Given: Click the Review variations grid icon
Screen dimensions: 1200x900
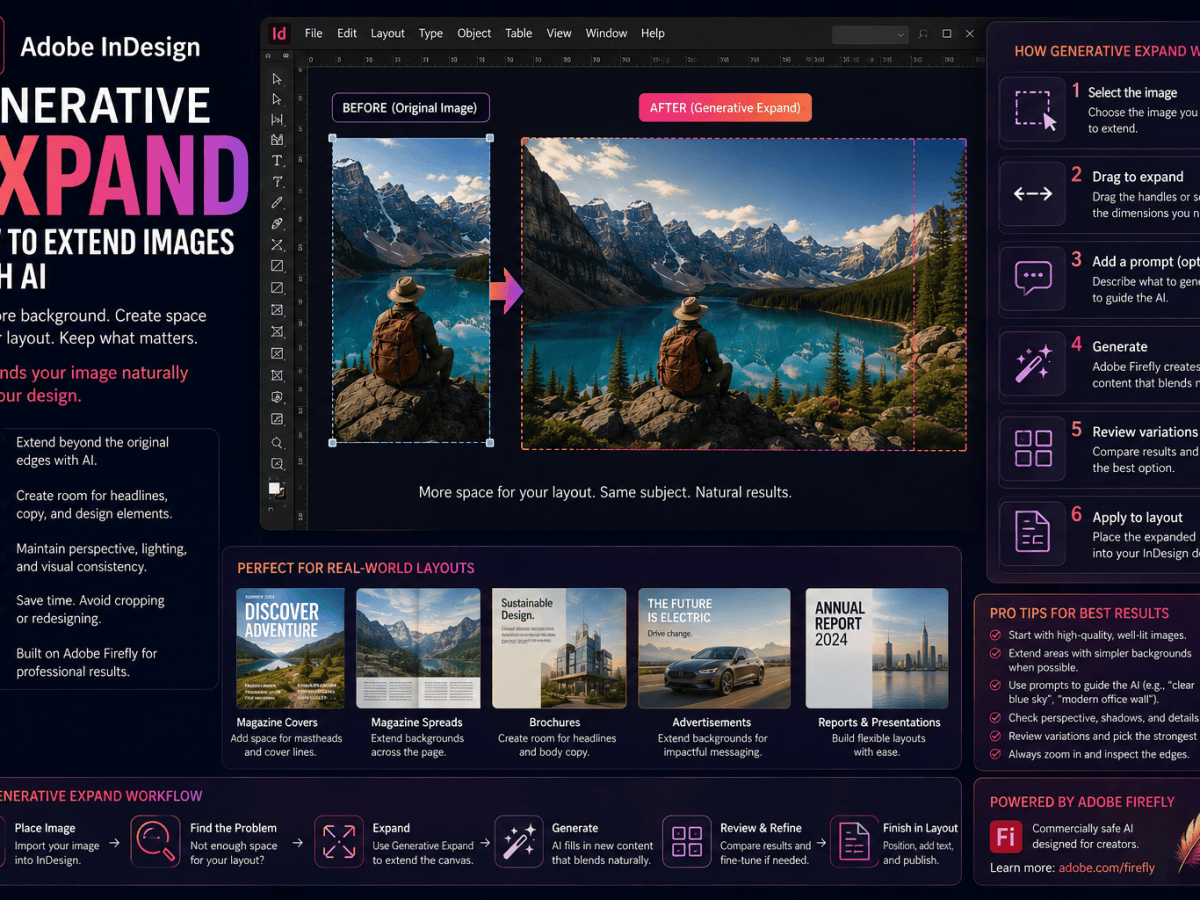Looking at the screenshot, I should click(x=1033, y=448).
